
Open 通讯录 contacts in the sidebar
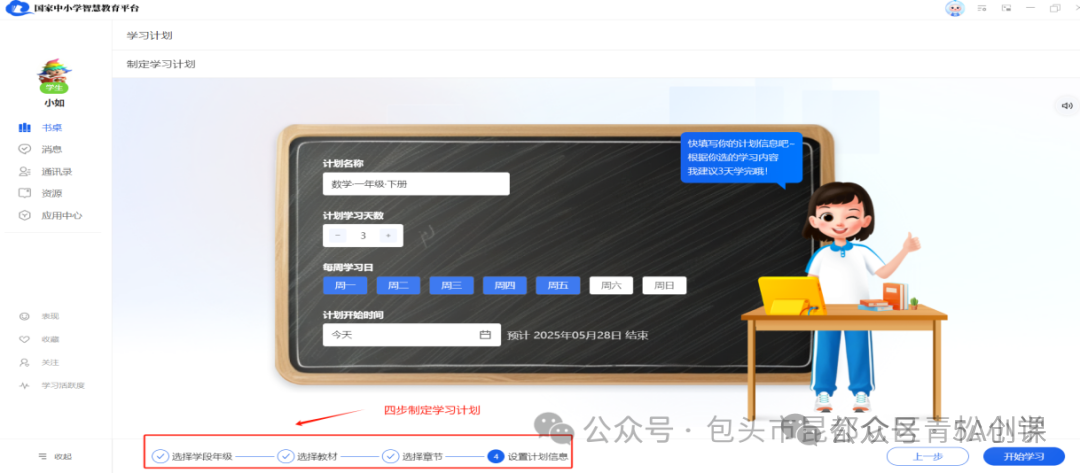tap(56, 171)
